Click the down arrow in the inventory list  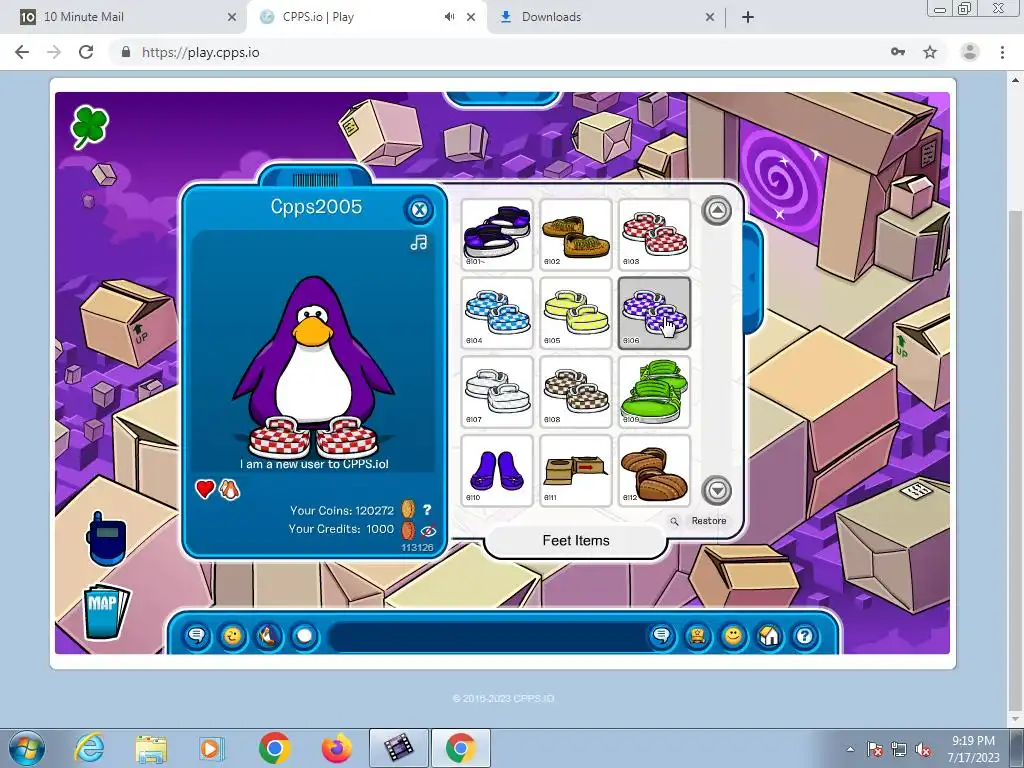click(x=716, y=490)
